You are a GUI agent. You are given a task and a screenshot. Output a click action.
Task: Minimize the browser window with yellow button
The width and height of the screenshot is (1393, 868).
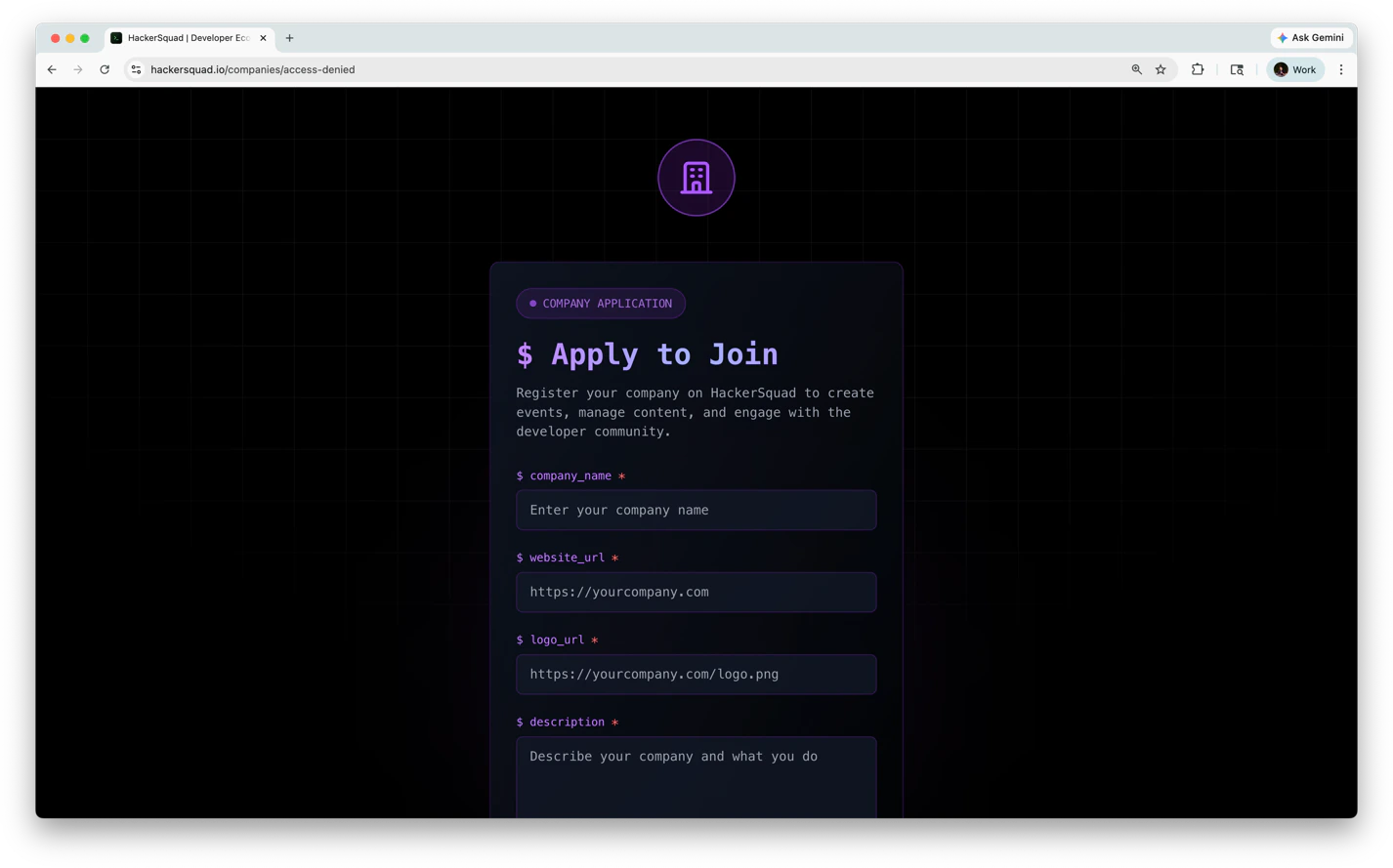(x=70, y=38)
